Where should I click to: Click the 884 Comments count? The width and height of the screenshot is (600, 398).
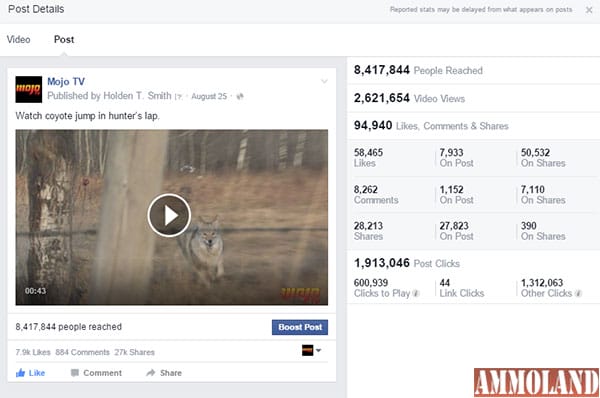point(82,352)
